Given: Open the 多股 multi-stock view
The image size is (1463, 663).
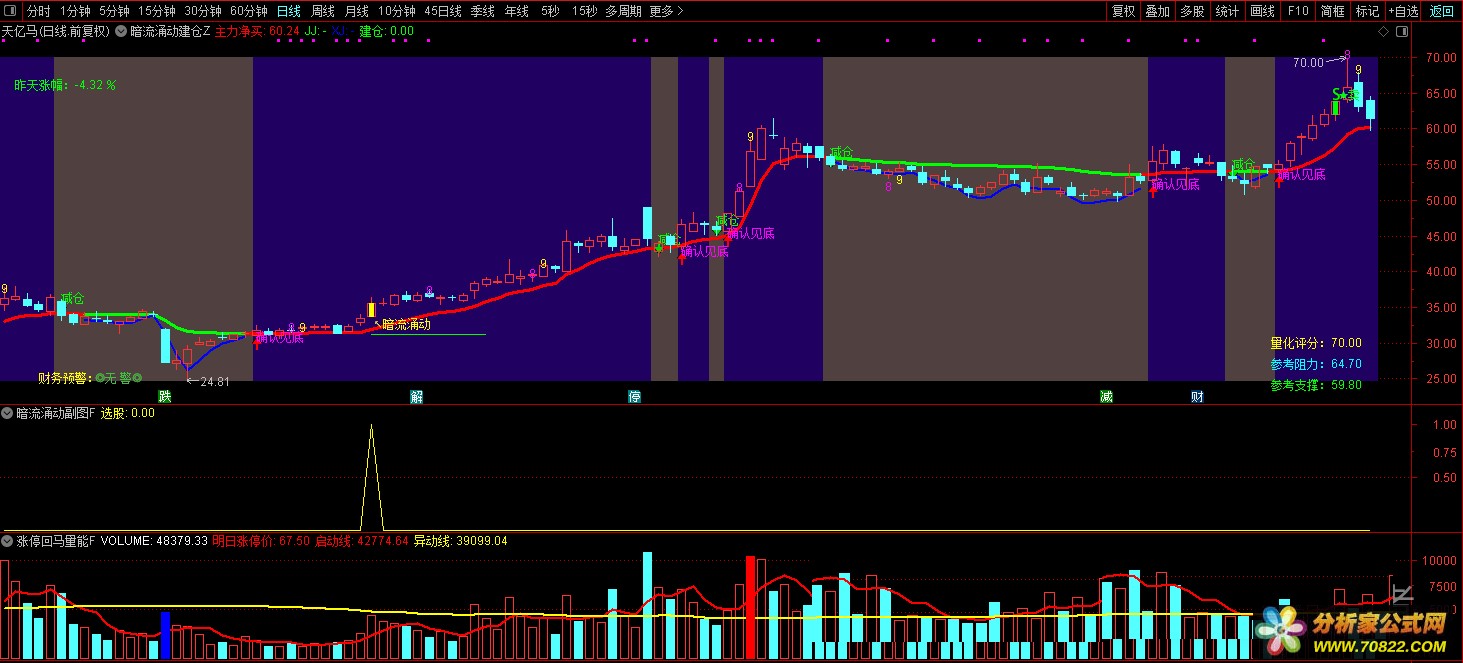Looking at the screenshot, I should (x=1192, y=11).
